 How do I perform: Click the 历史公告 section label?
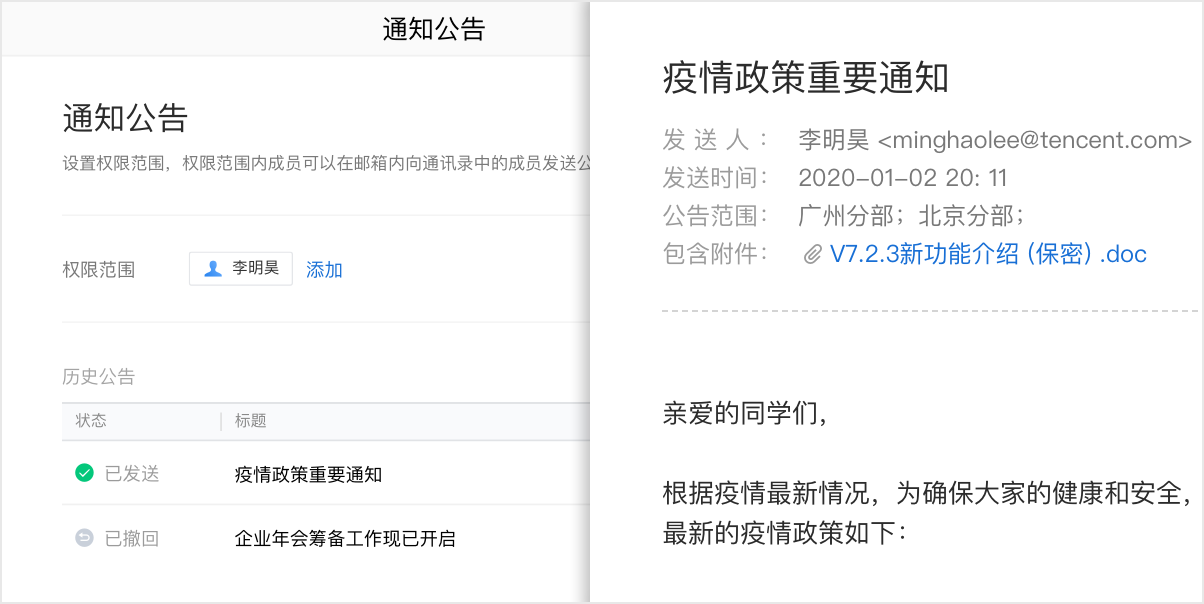(x=98, y=377)
